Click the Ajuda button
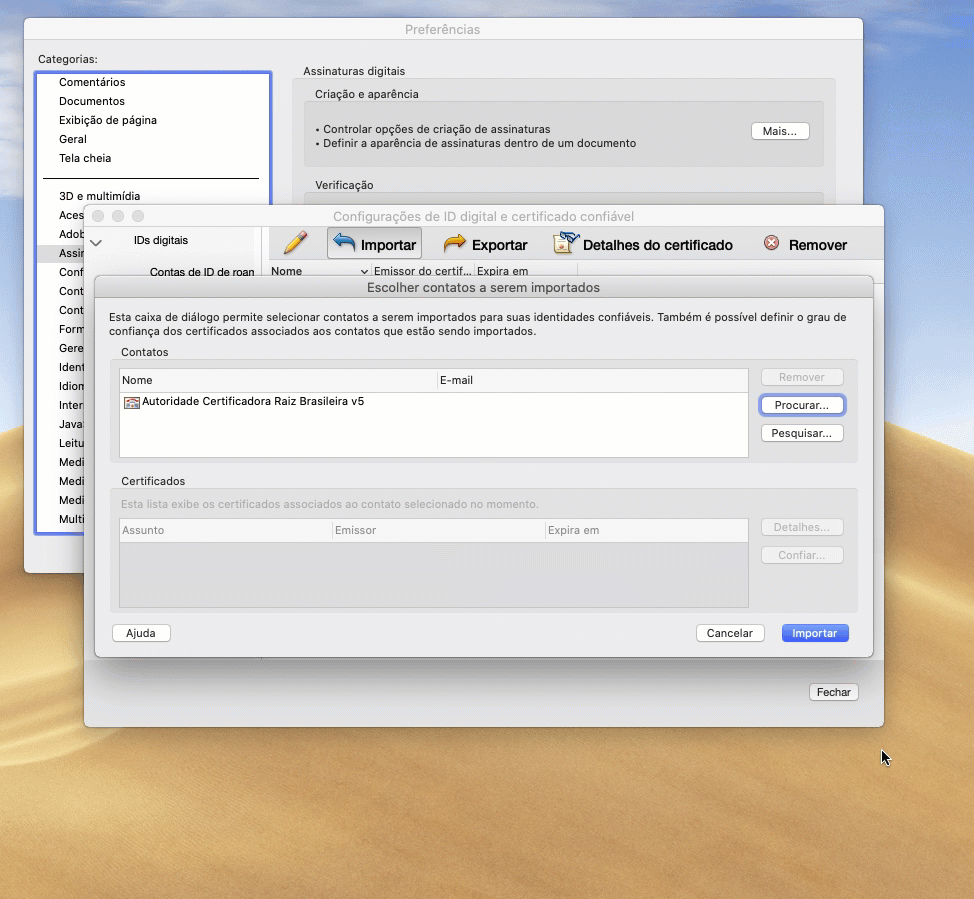Image resolution: width=974 pixels, height=899 pixels. (141, 633)
